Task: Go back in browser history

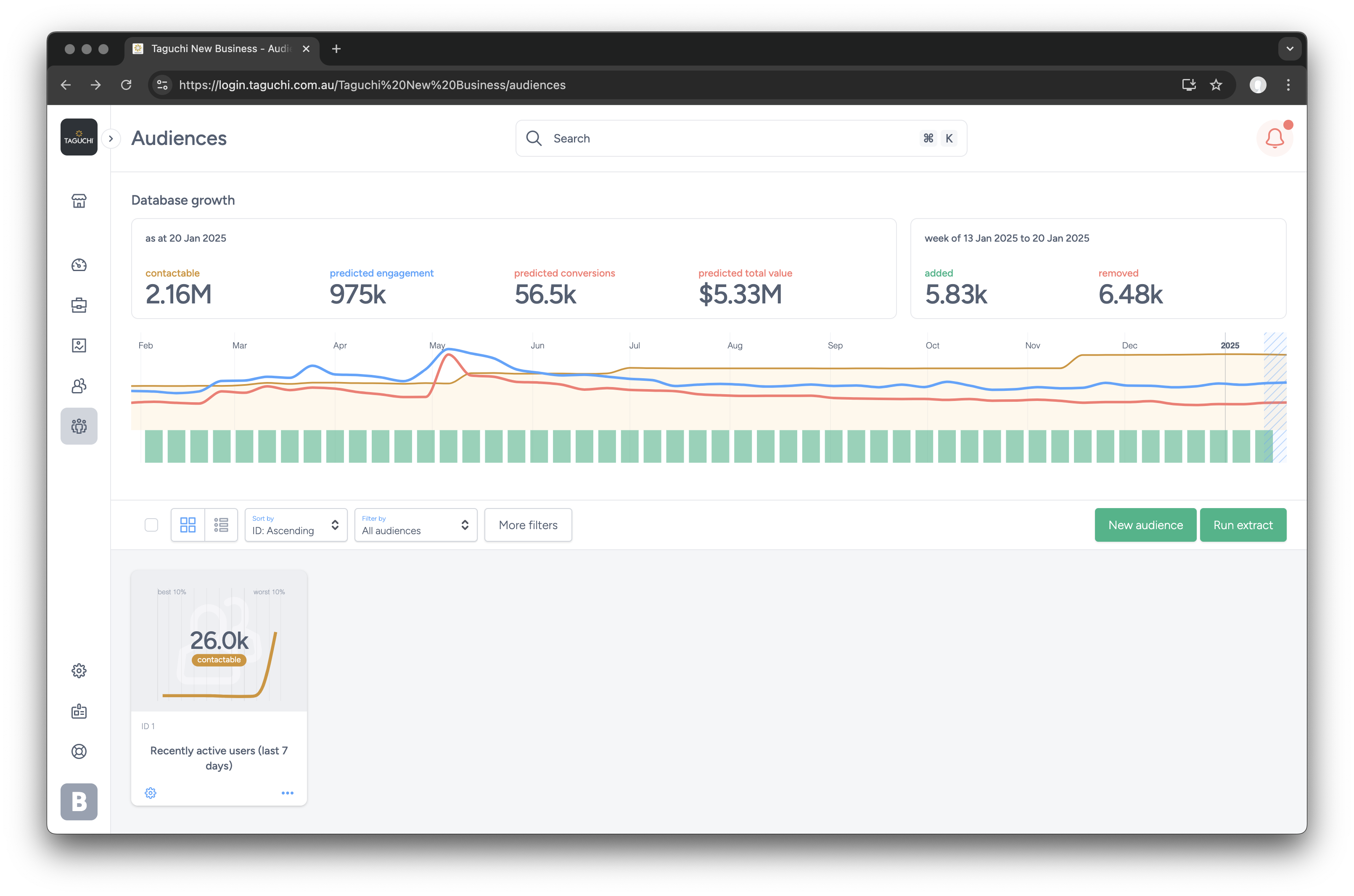Action: coord(66,84)
